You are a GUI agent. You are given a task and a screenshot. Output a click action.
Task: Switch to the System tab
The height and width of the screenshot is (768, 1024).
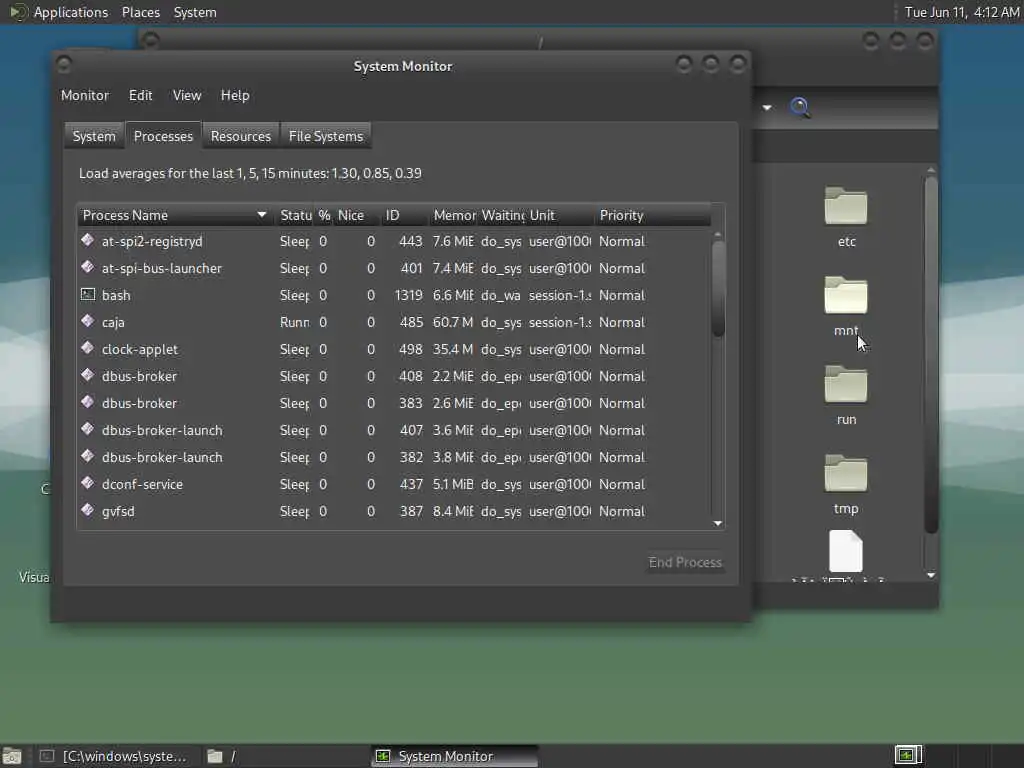click(94, 136)
